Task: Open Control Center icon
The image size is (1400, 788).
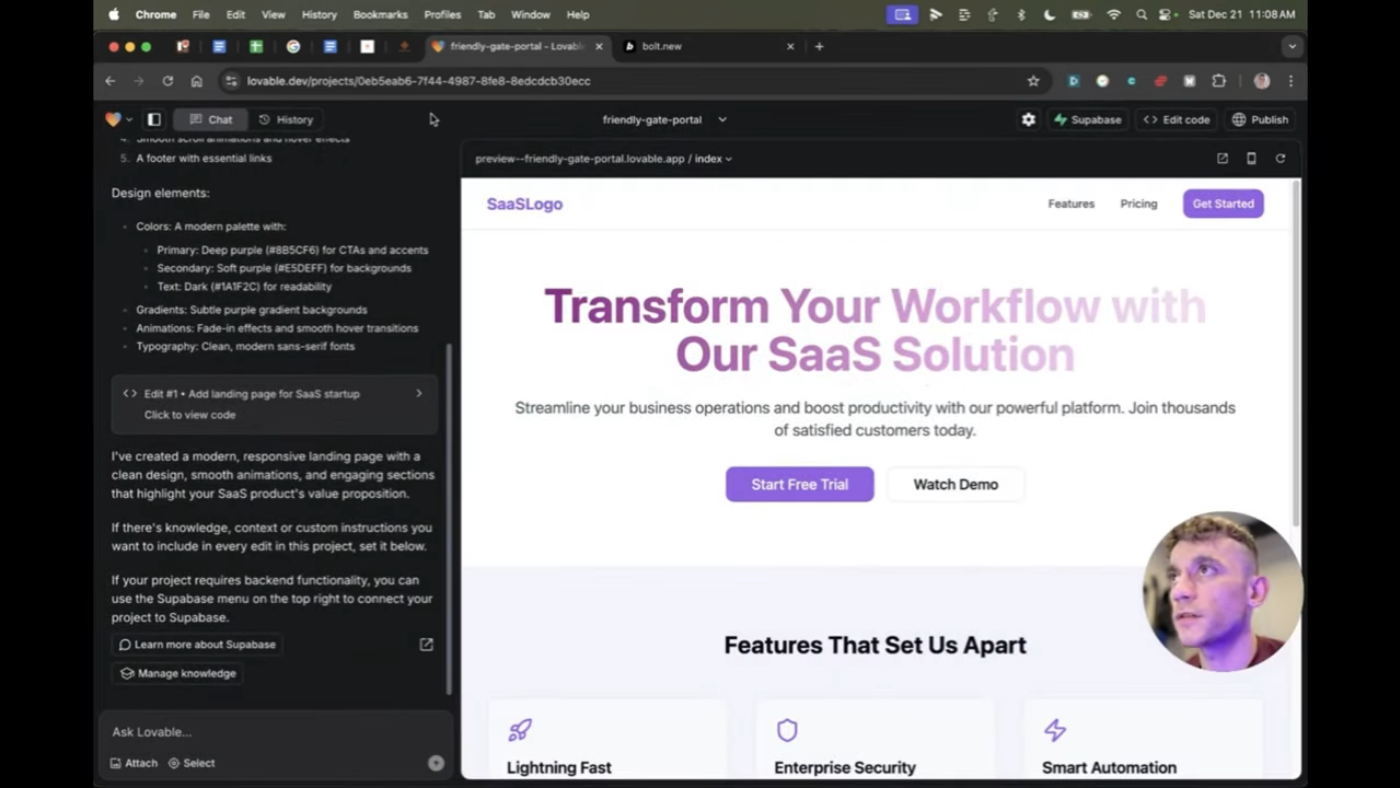Action: [x=1166, y=15]
